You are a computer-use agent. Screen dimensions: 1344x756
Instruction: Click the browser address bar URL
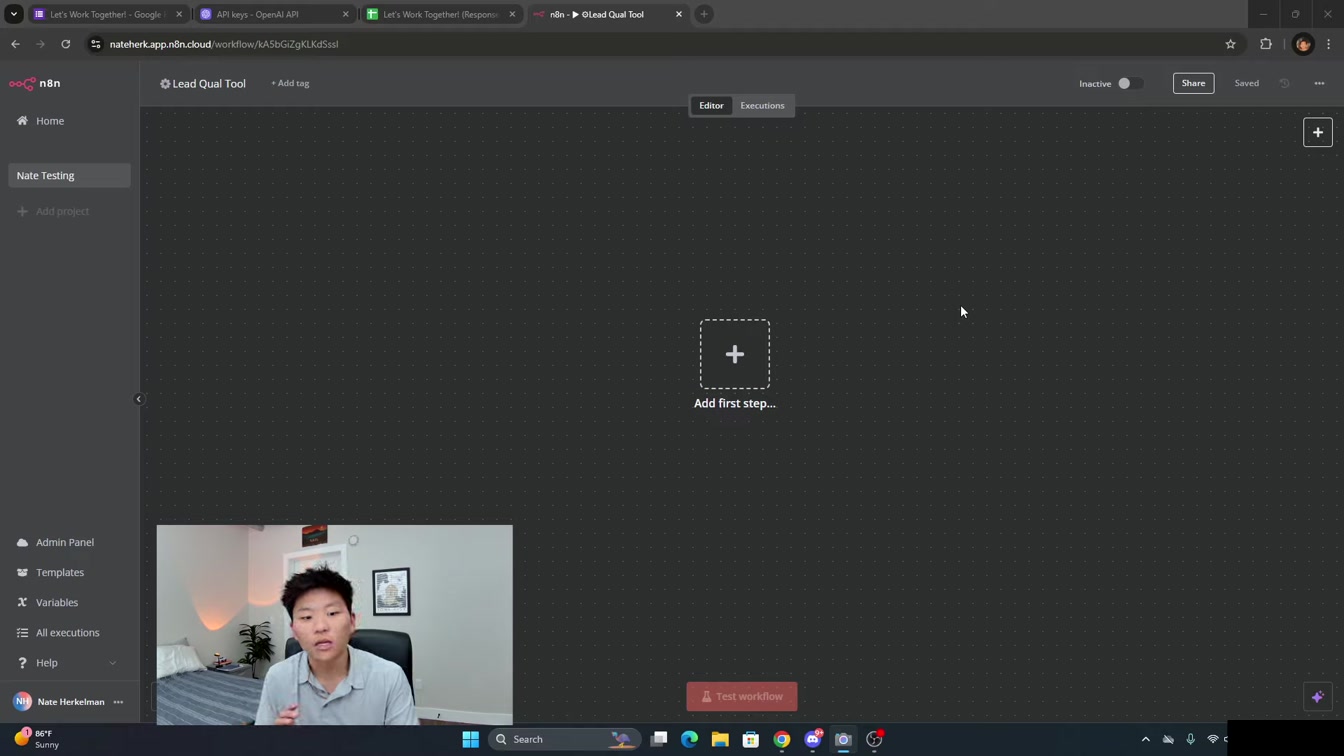click(x=224, y=44)
